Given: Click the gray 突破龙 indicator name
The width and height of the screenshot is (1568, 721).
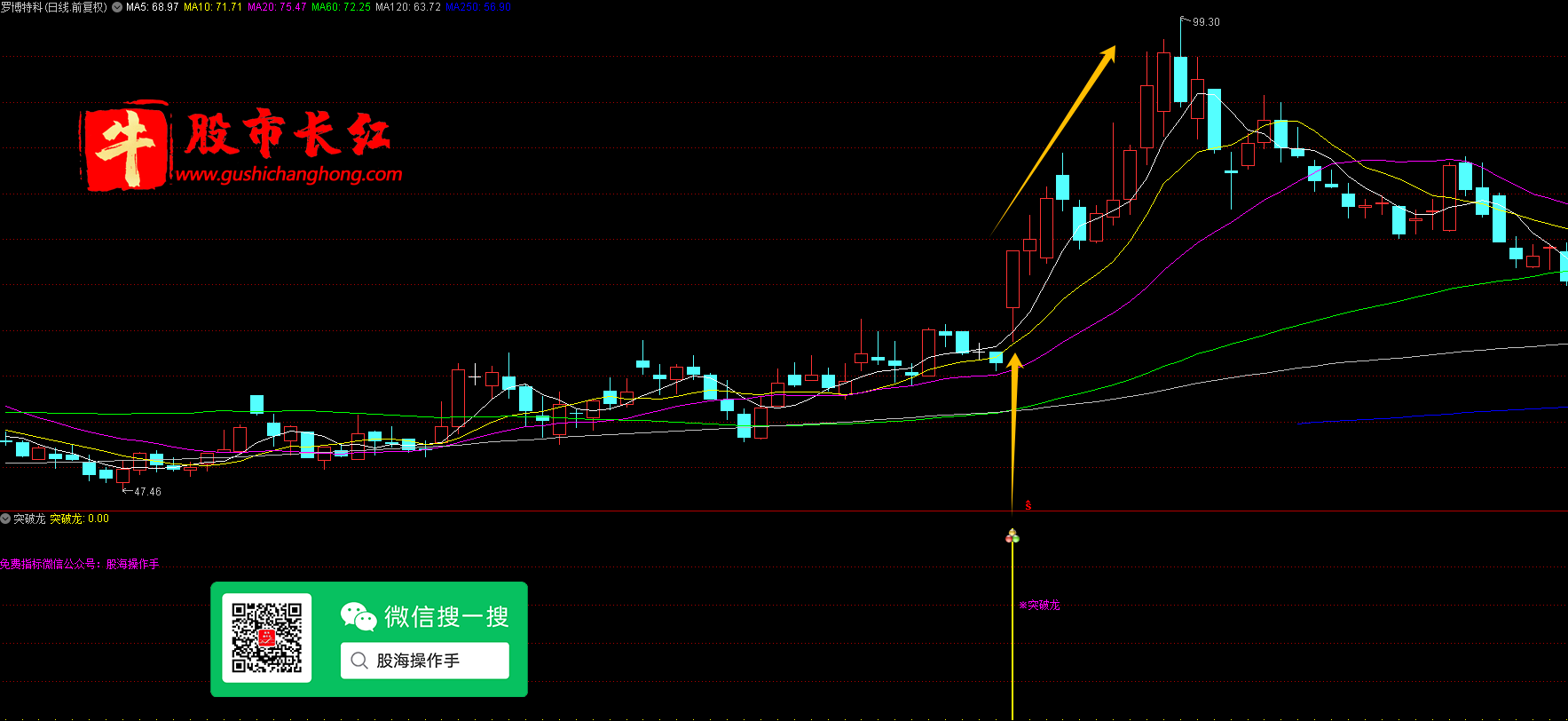Looking at the screenshot, I should pos(29,519).
